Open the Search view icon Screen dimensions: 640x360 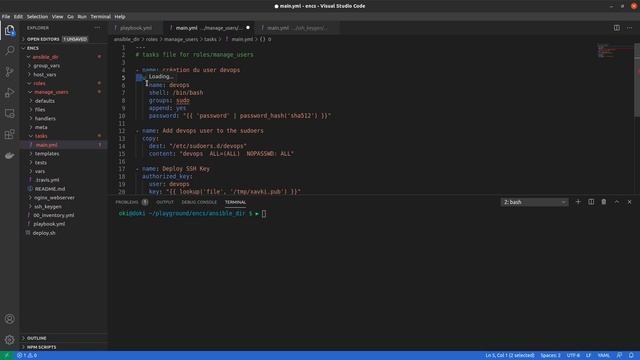[x=9, y=51]
